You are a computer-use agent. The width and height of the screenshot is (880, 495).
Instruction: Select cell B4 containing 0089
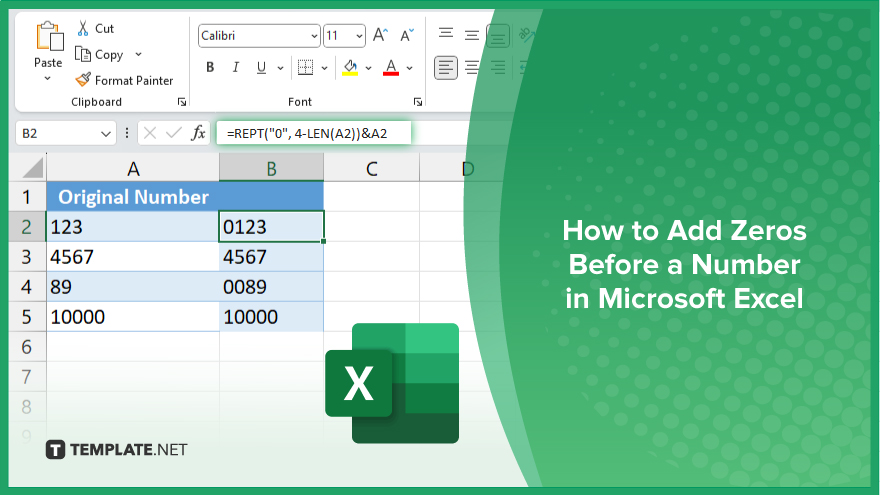[x=271, y=287]
